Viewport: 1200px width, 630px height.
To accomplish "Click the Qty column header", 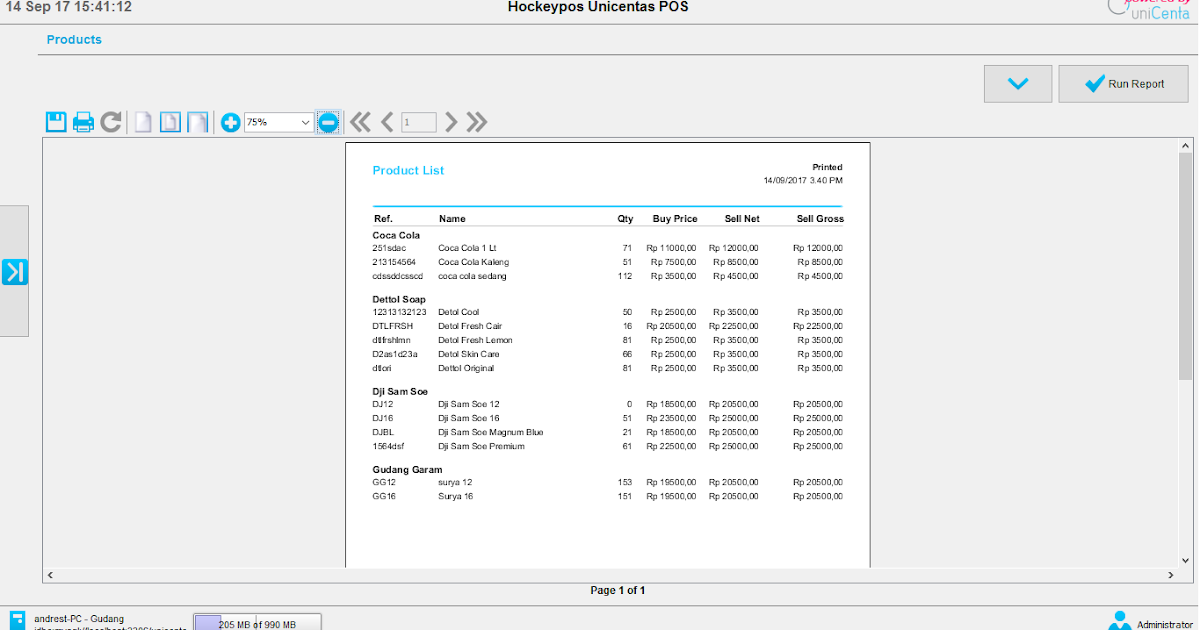I will pos(625,218).
